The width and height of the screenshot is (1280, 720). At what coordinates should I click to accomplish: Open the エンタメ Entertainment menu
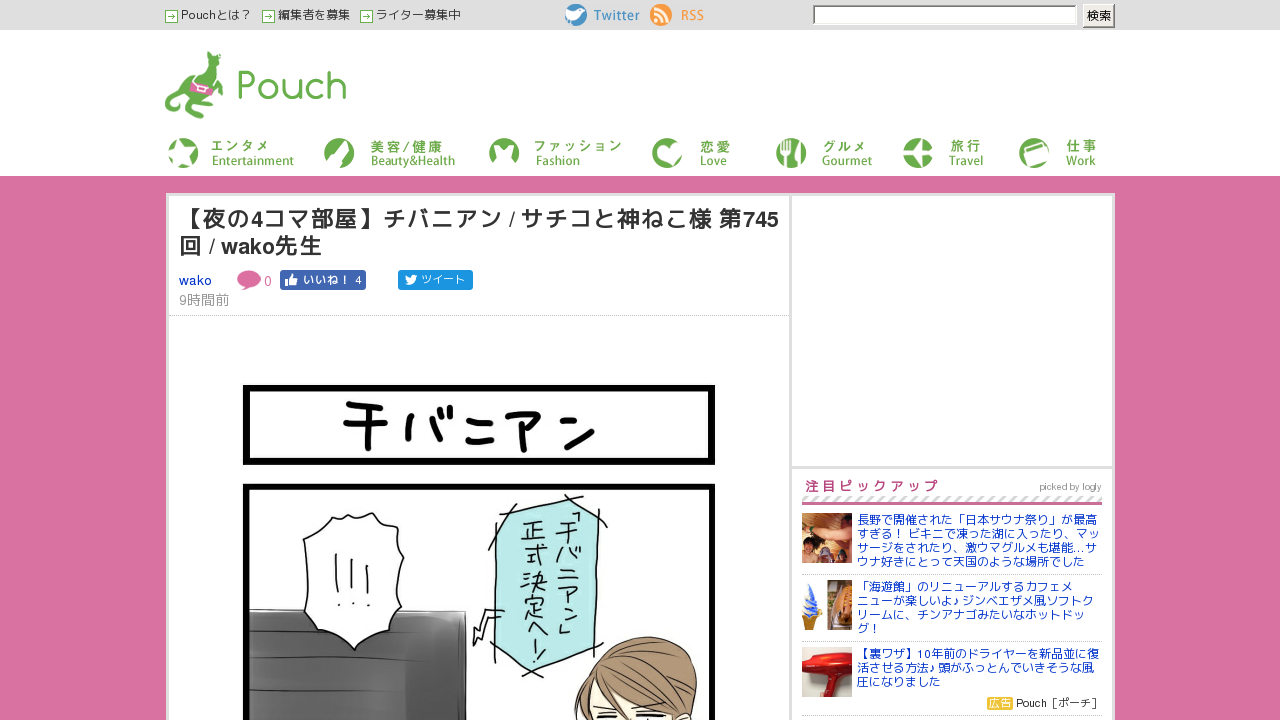231,153
